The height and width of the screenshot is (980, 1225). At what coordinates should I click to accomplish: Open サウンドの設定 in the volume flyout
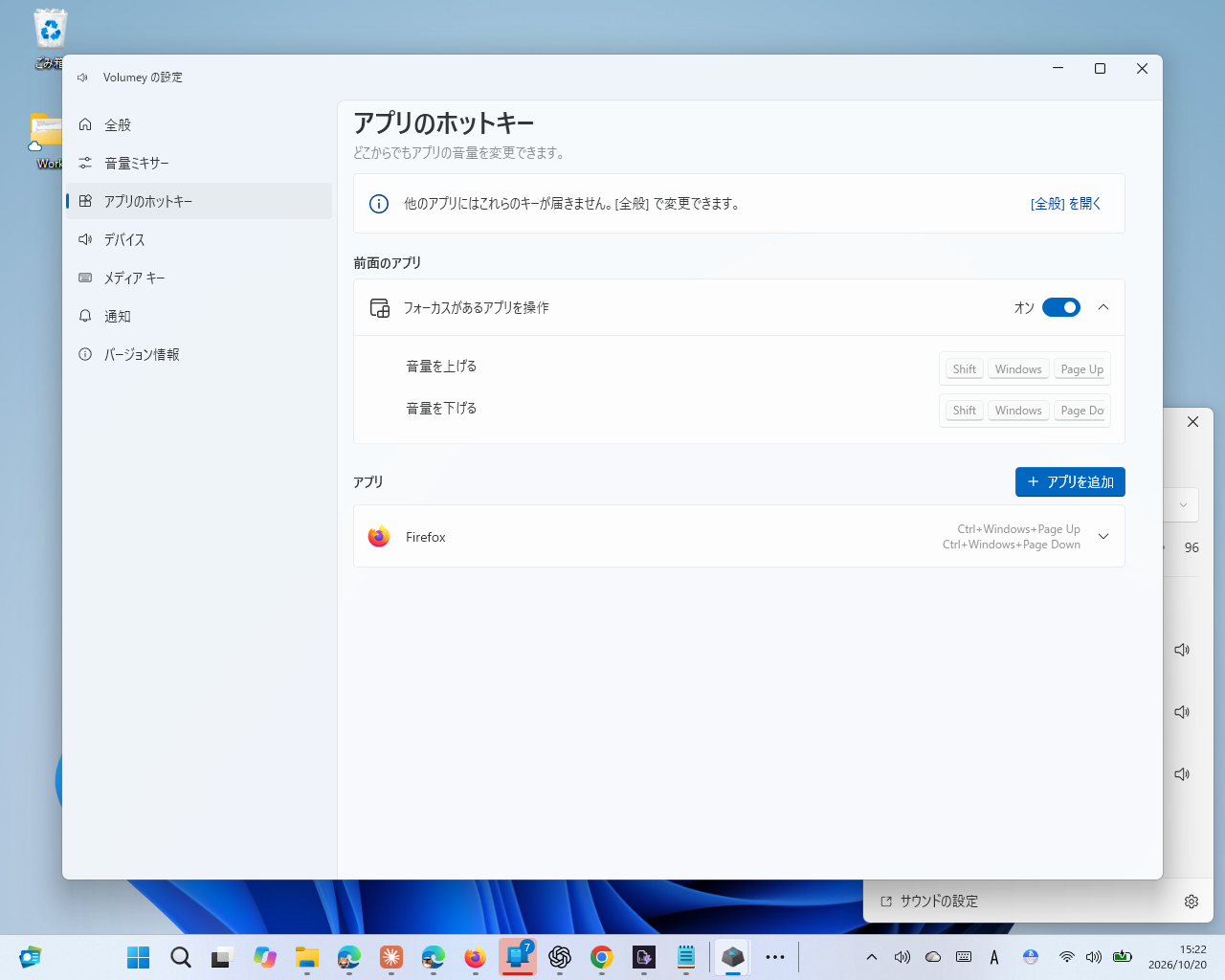[929, 902]
